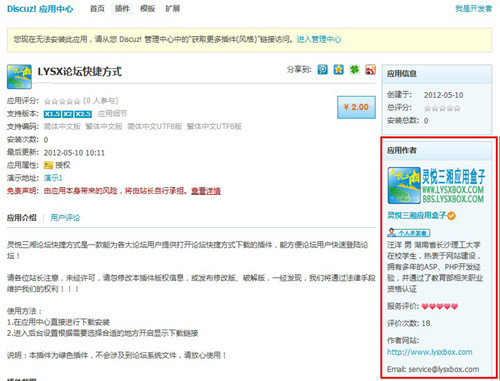
Task: Click the 个人开发者 badge icon
Action: [409, 232]
